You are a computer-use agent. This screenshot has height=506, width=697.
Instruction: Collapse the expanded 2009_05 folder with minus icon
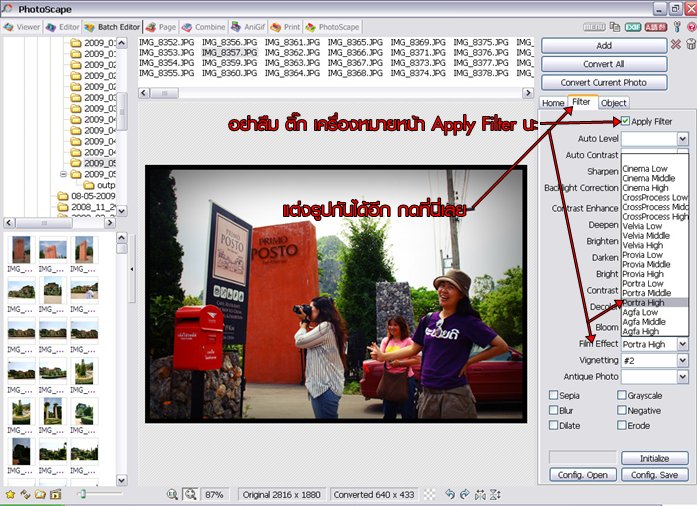[x=63, y=174]
